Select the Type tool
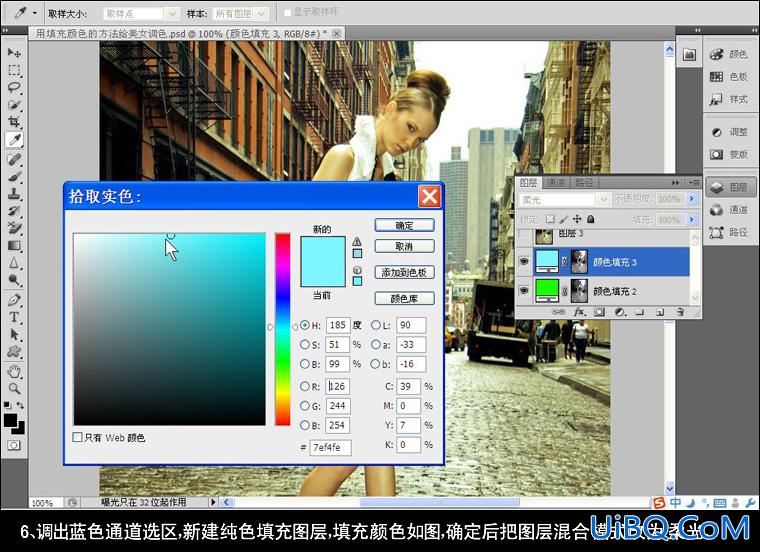Screen dimensions: 760x552 pyautogui.click(x=14, y=317)
